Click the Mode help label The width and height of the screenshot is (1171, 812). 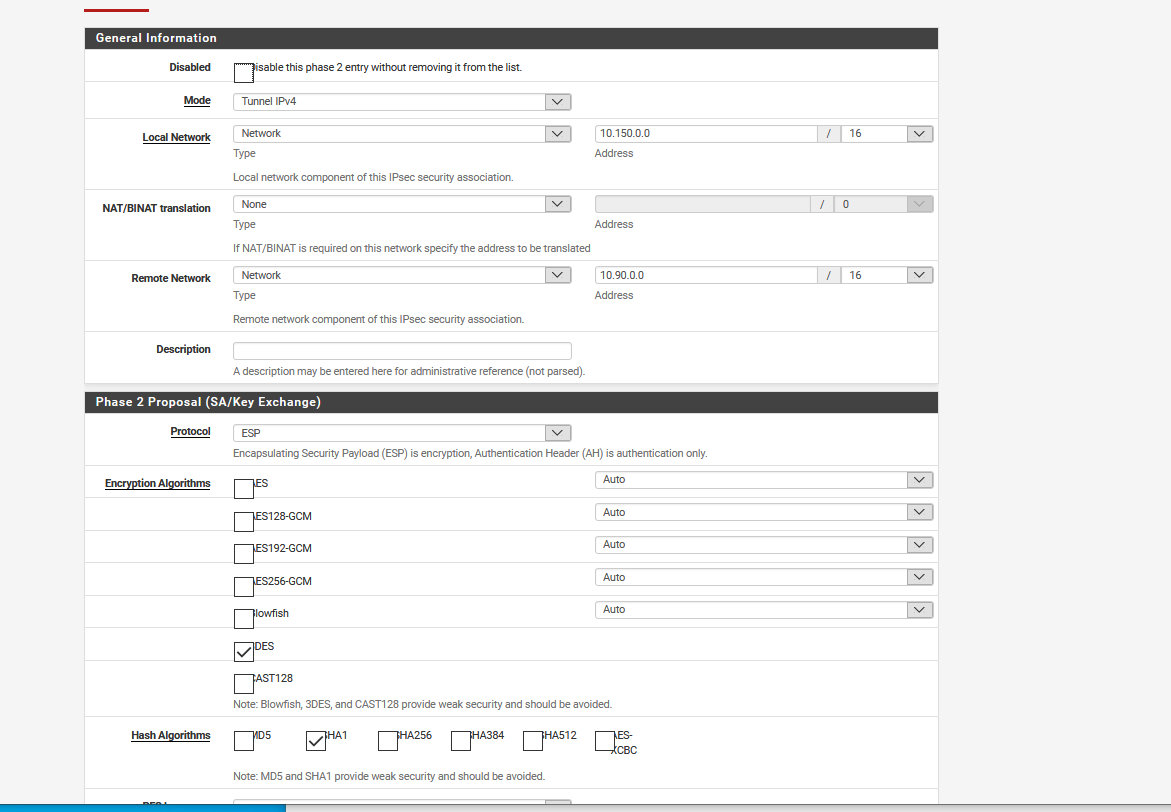pos(197,100)
